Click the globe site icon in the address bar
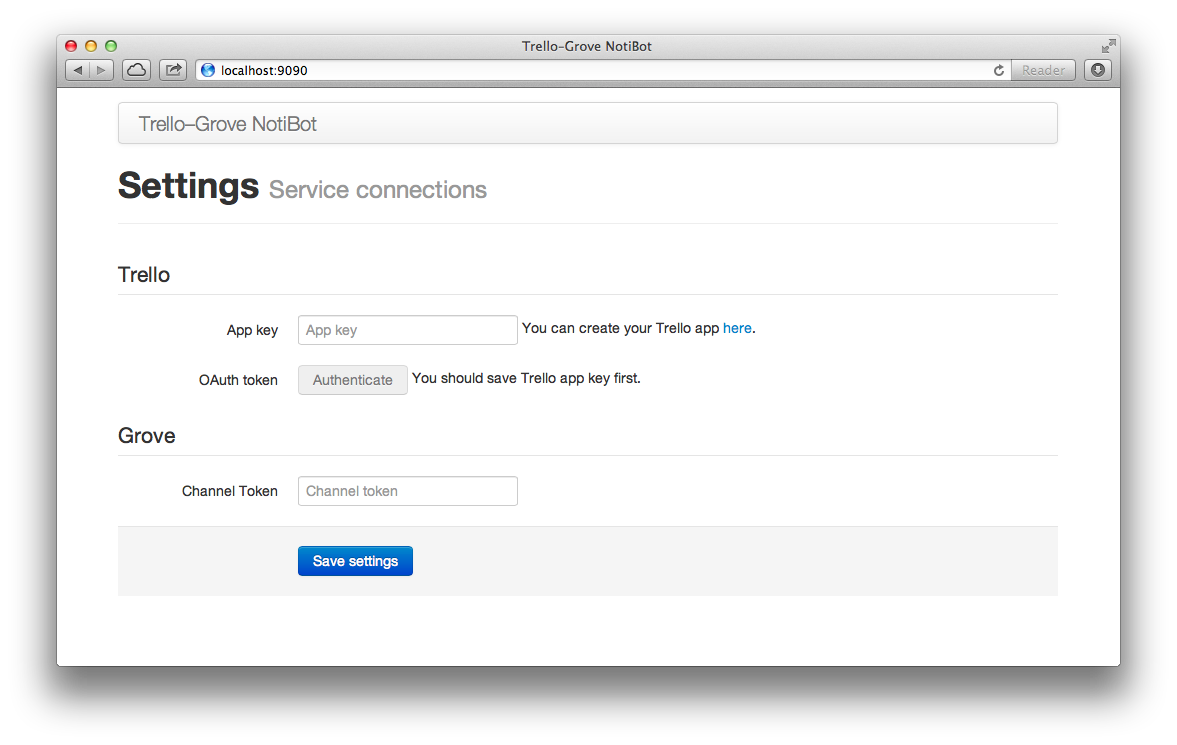The image size is (1177, 745). pyautogui.click(x=208, y=70)
